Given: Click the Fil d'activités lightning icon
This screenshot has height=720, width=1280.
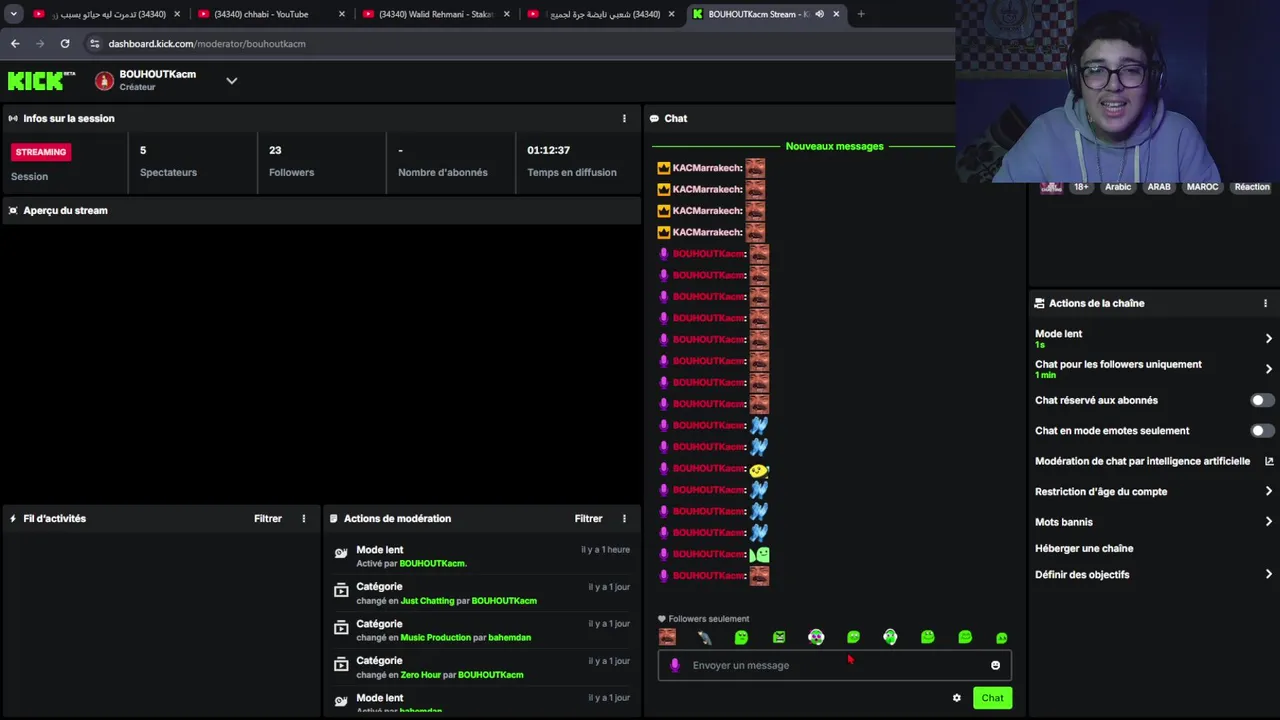Looking at the screenshot, I should pos(13,518).
